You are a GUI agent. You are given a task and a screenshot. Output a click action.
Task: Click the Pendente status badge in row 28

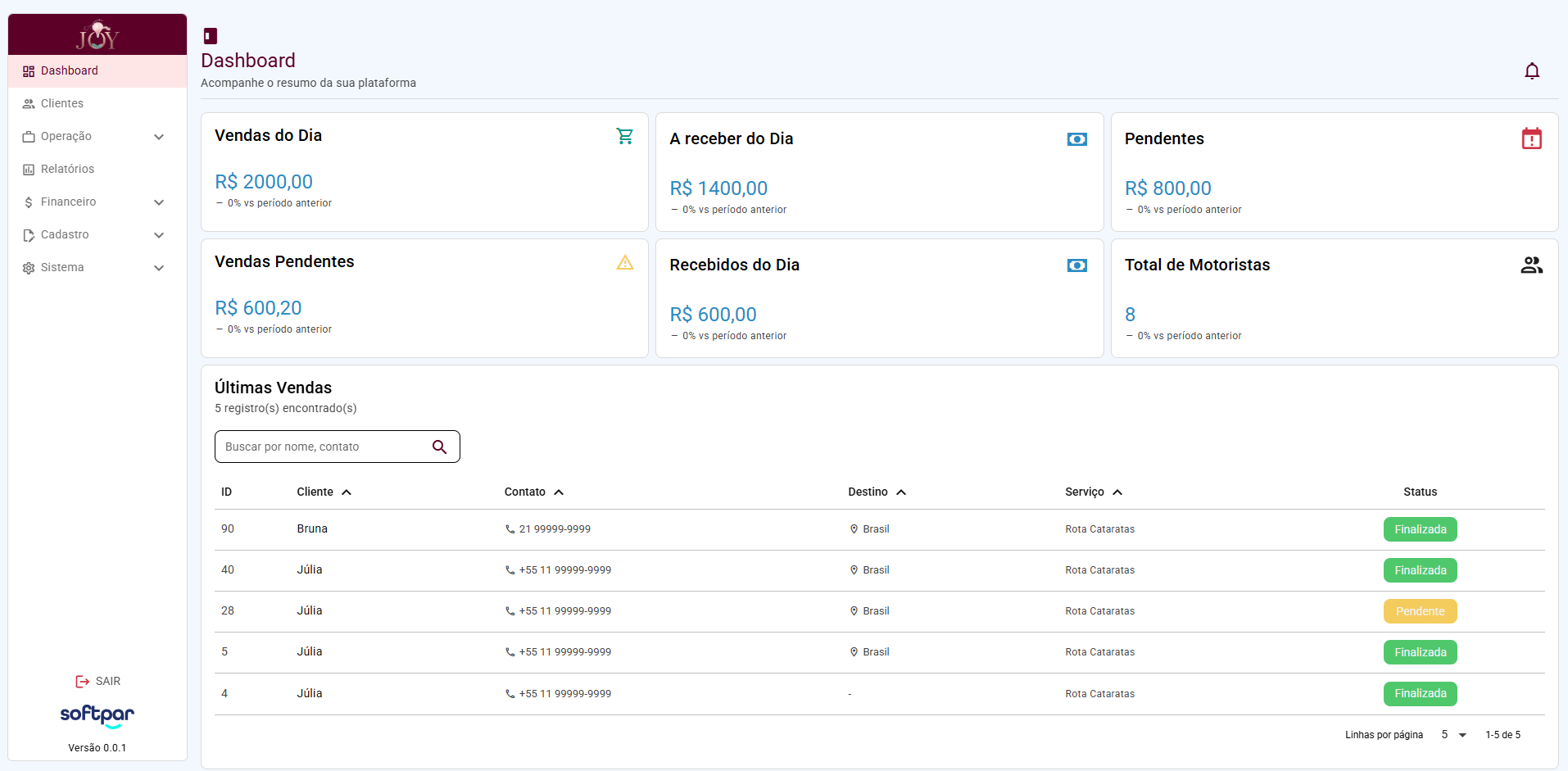1421,611
